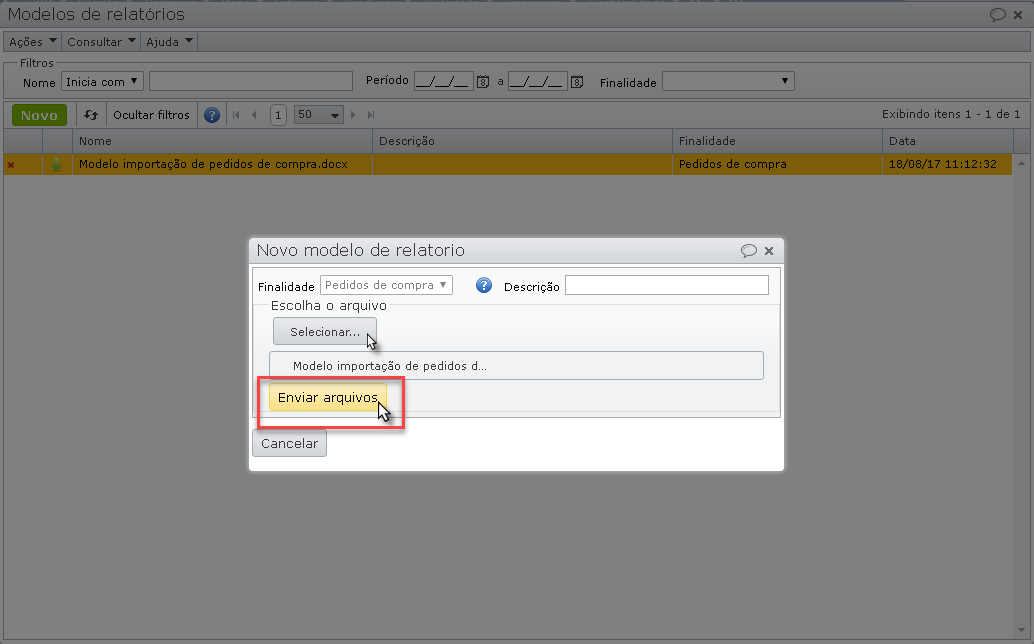Click the page number 1 box
The image size is (1034, 644).
278,115
